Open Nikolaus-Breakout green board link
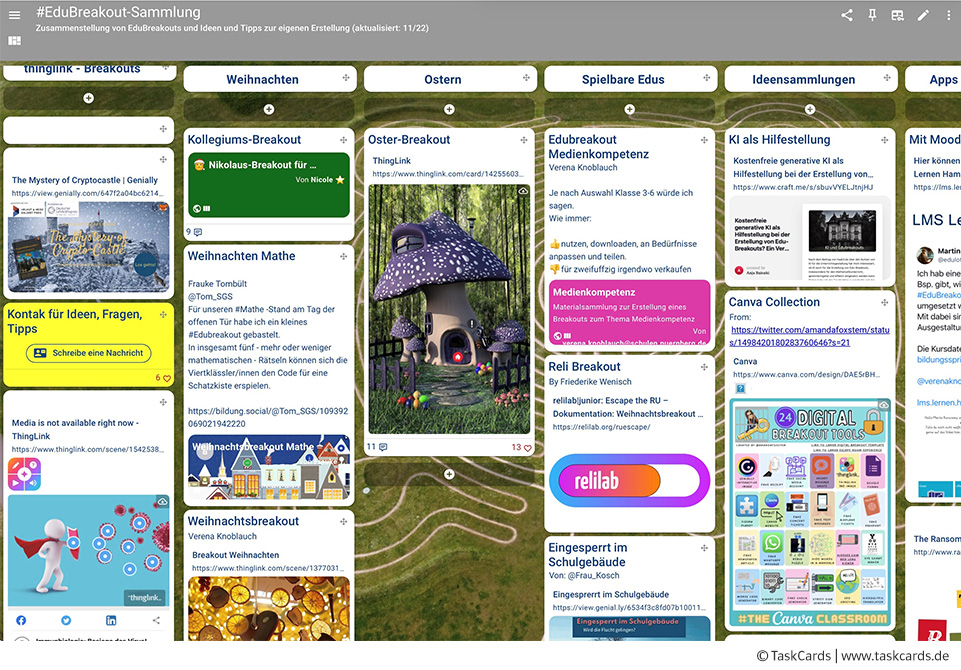Screen dimensions: 961x670 (x=268, y=185)
